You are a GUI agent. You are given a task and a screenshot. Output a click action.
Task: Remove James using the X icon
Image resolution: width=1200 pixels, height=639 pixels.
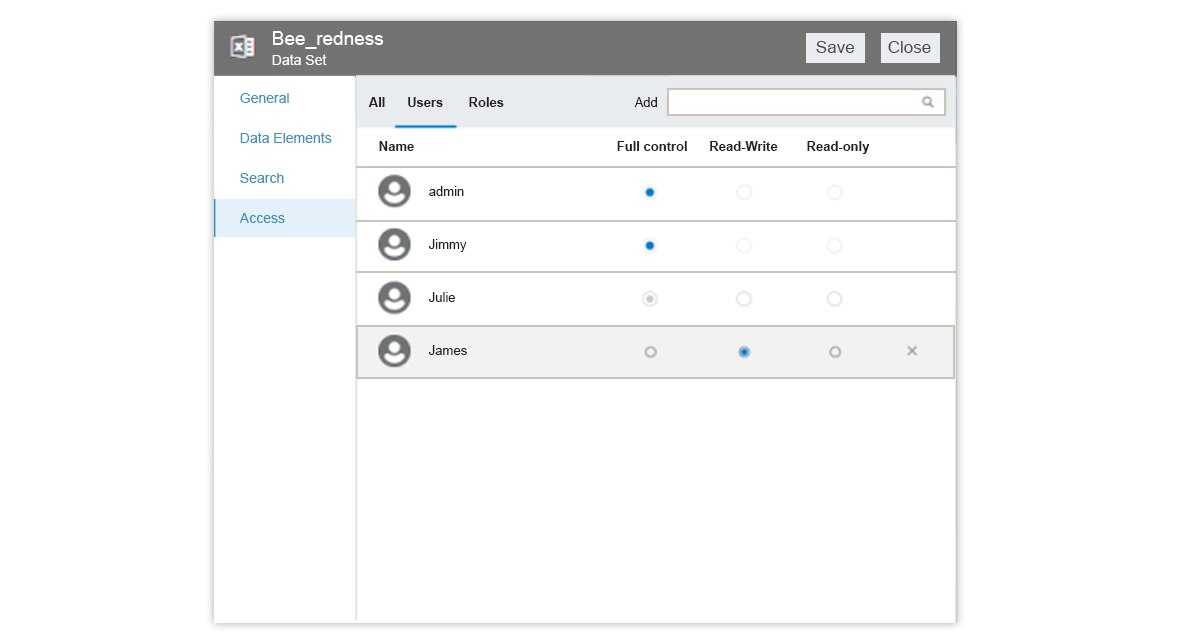[912, 351]
